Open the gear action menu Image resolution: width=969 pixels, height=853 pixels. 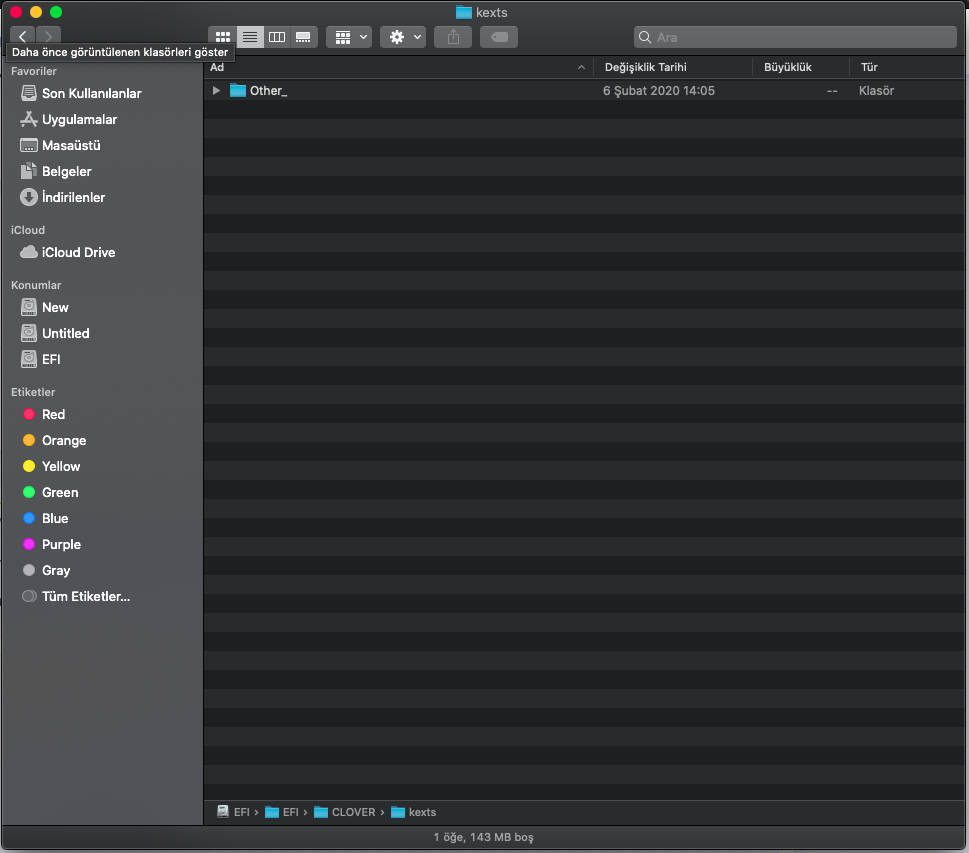pyautogui.click(x=403, y=37)
